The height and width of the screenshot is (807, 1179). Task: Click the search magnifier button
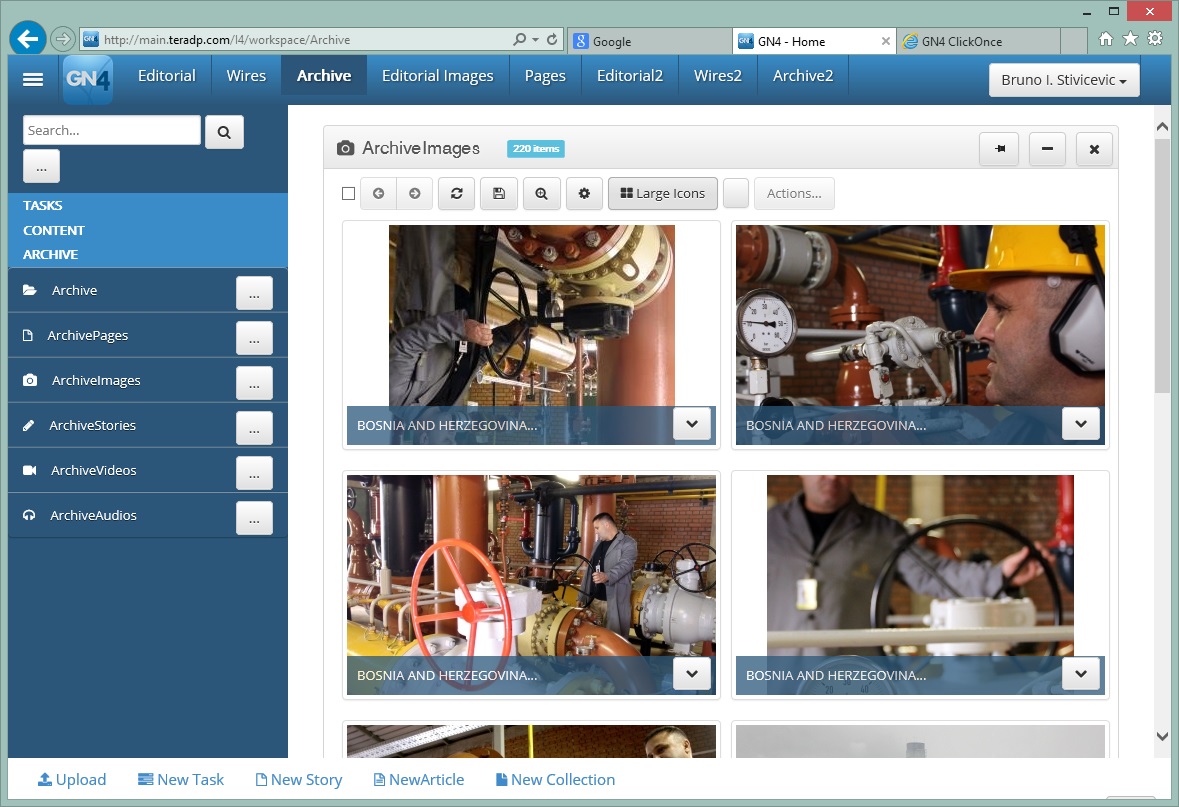pos(224,132)
